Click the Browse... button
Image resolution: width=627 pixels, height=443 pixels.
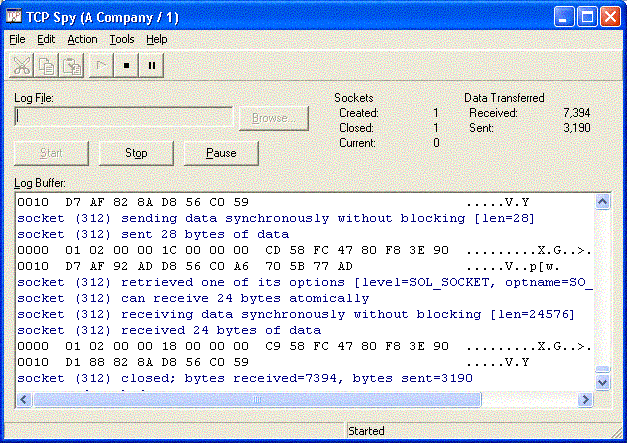(274, 118)
